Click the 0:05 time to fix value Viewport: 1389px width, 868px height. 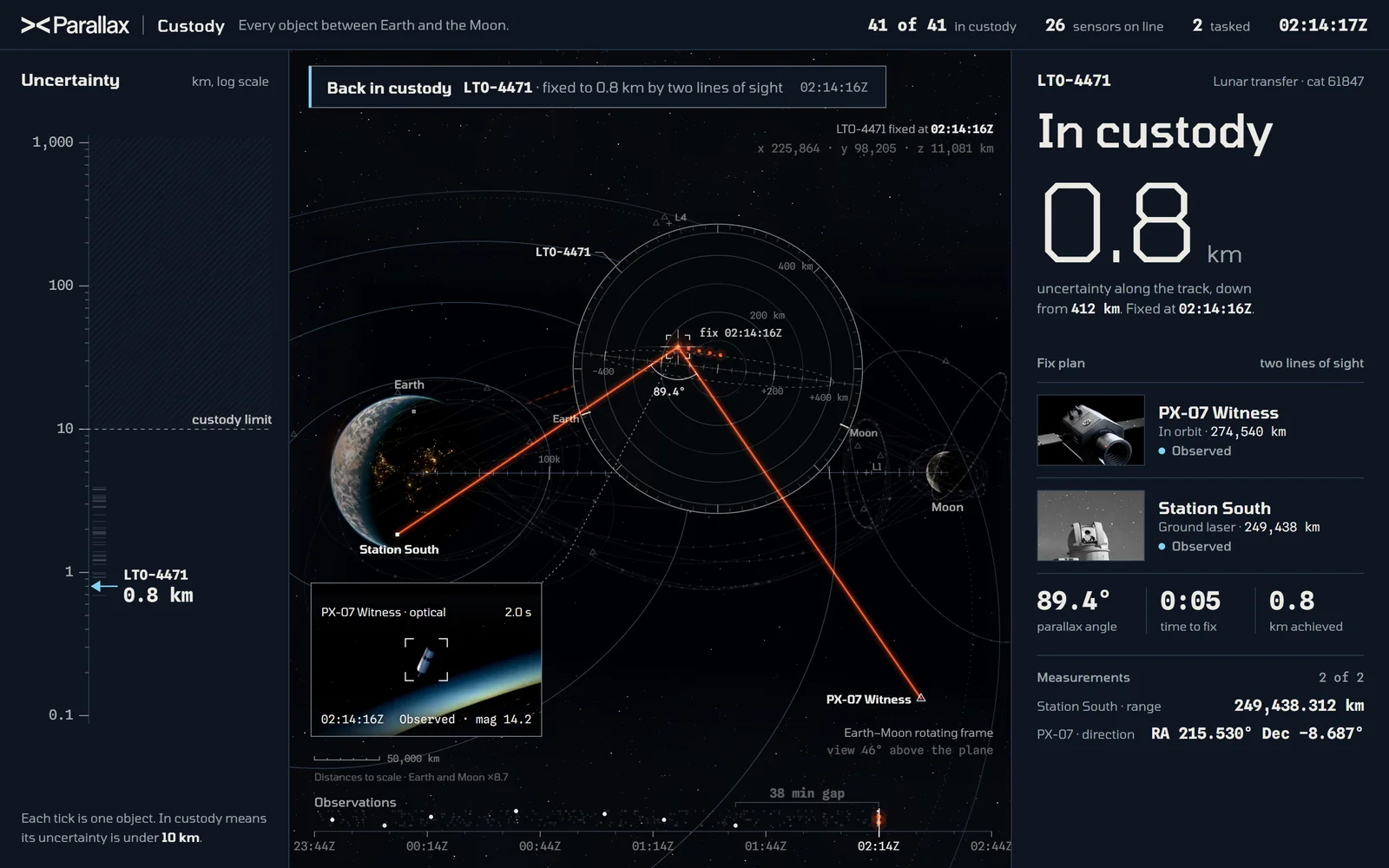[1190, 601]
